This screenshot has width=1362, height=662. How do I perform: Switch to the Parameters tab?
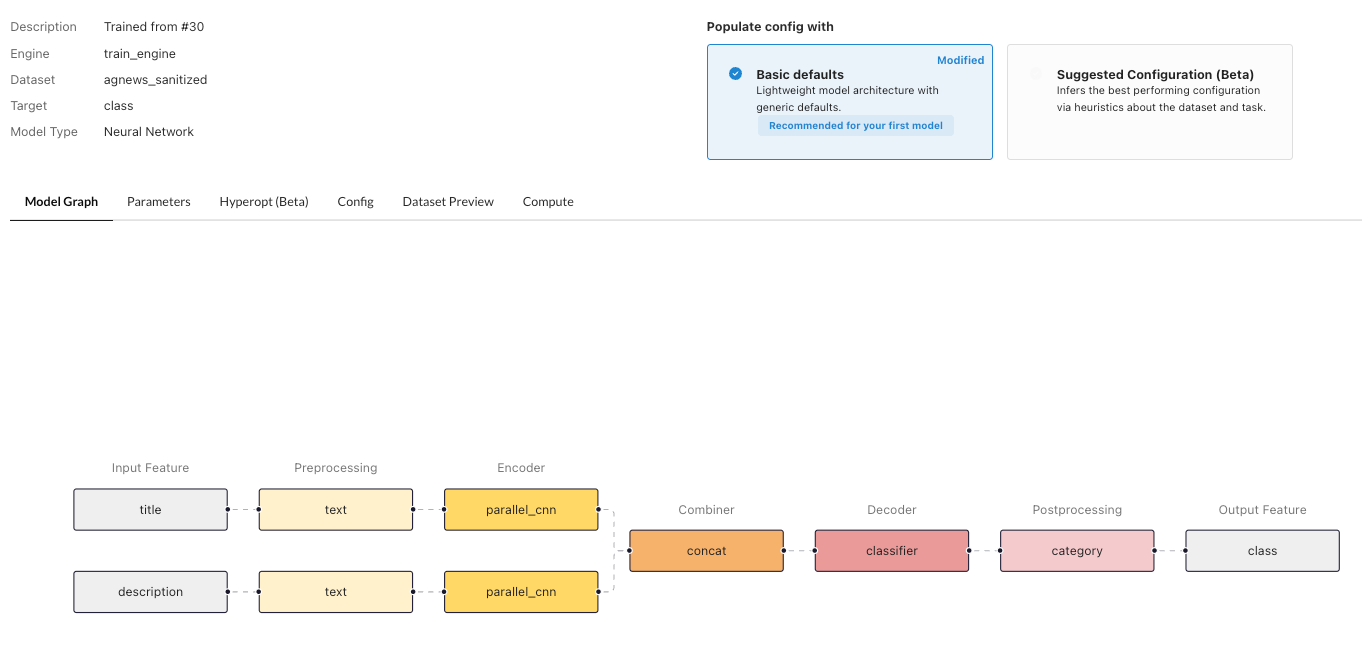[x=159, y=202]
